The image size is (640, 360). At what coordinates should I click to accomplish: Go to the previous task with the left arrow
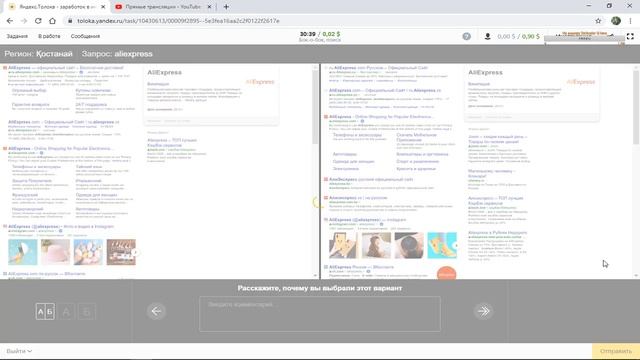point(156,311)
